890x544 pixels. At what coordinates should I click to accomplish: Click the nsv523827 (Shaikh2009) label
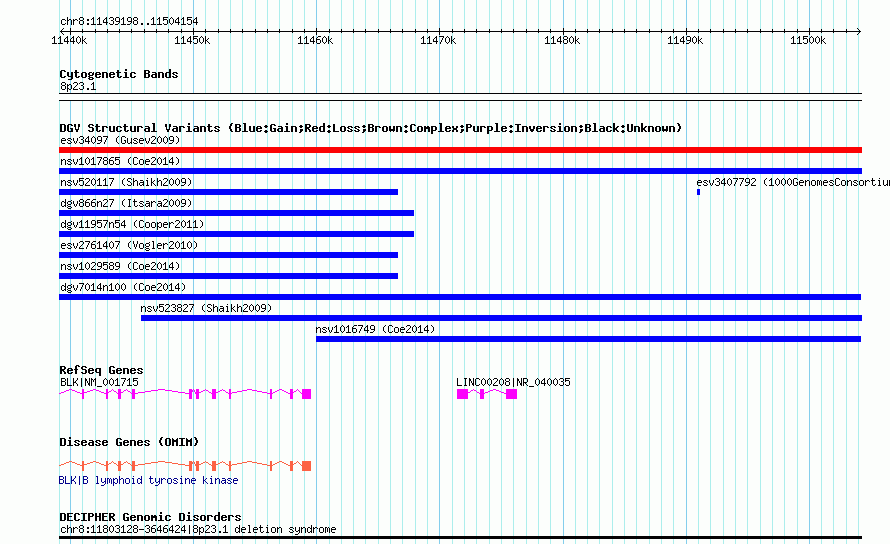(206, 308)
